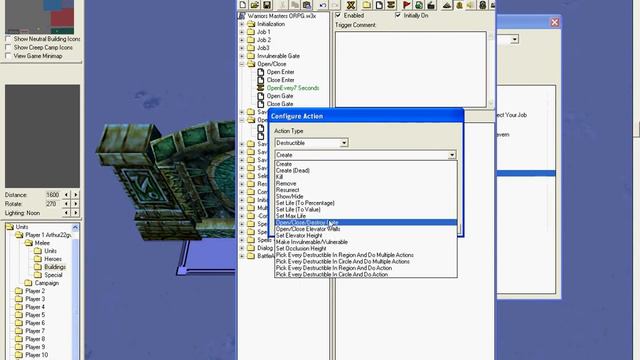Increase the Rotate value with right arrow
This screenshot has width=640, height=360.
(x=76, y=204)
